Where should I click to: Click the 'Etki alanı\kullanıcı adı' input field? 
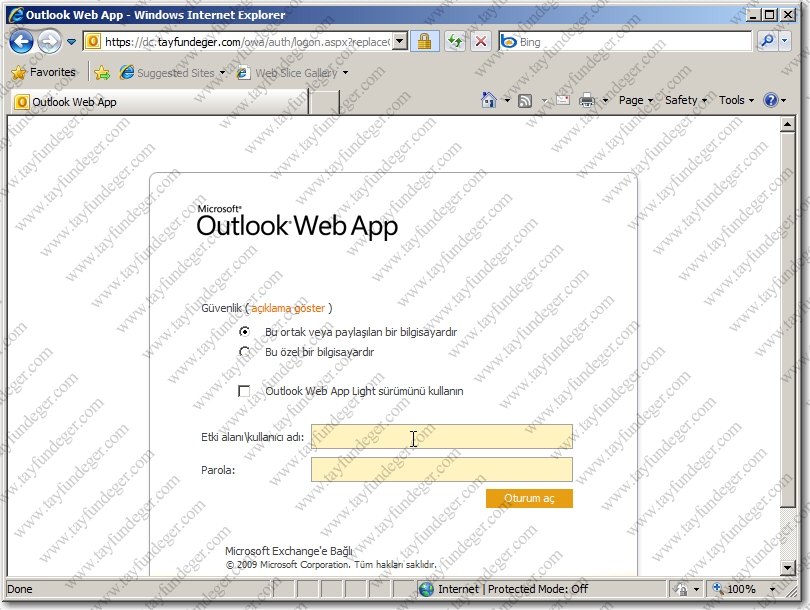click(x=442, y=436)
